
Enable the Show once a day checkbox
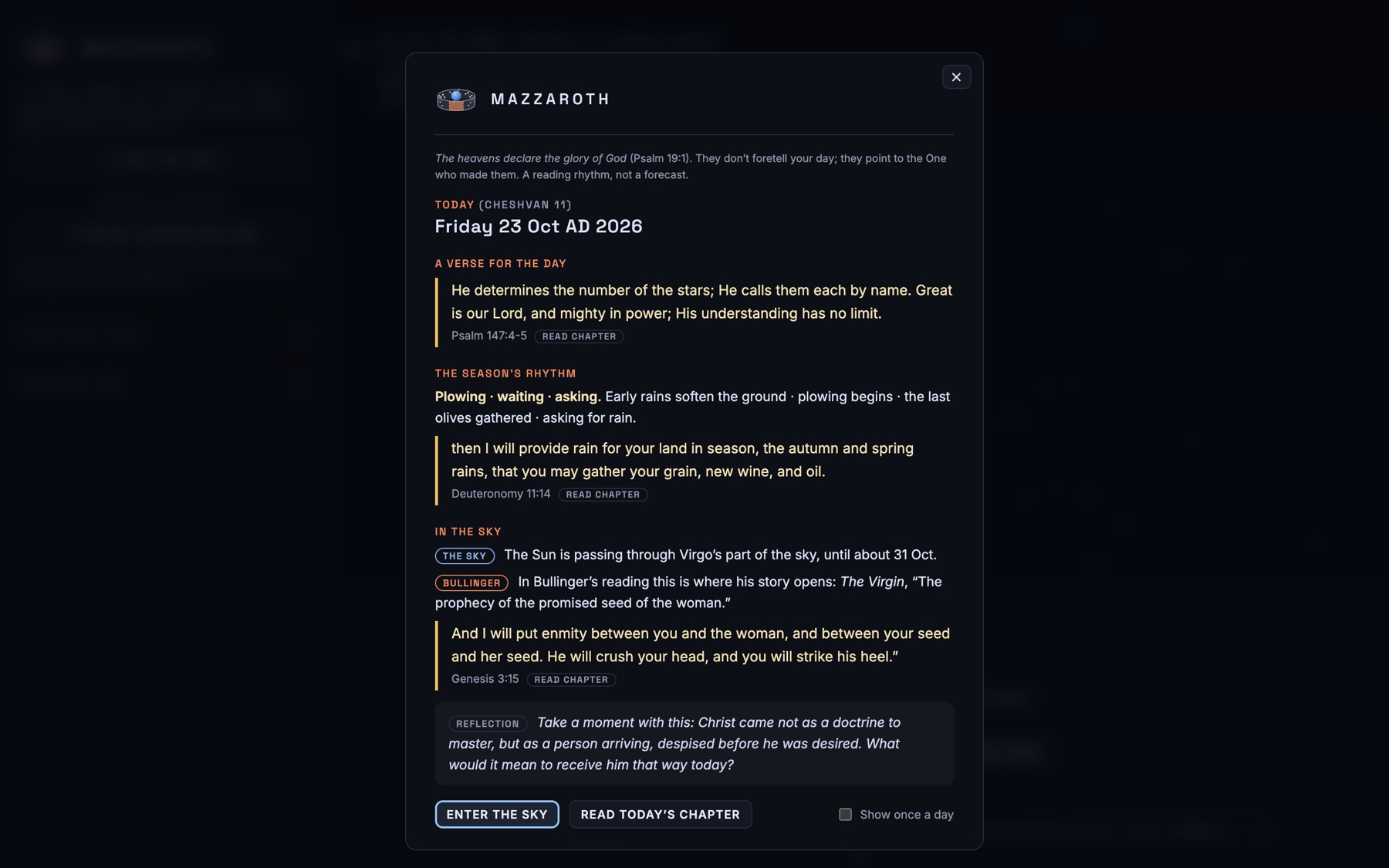tap(845, 815)
